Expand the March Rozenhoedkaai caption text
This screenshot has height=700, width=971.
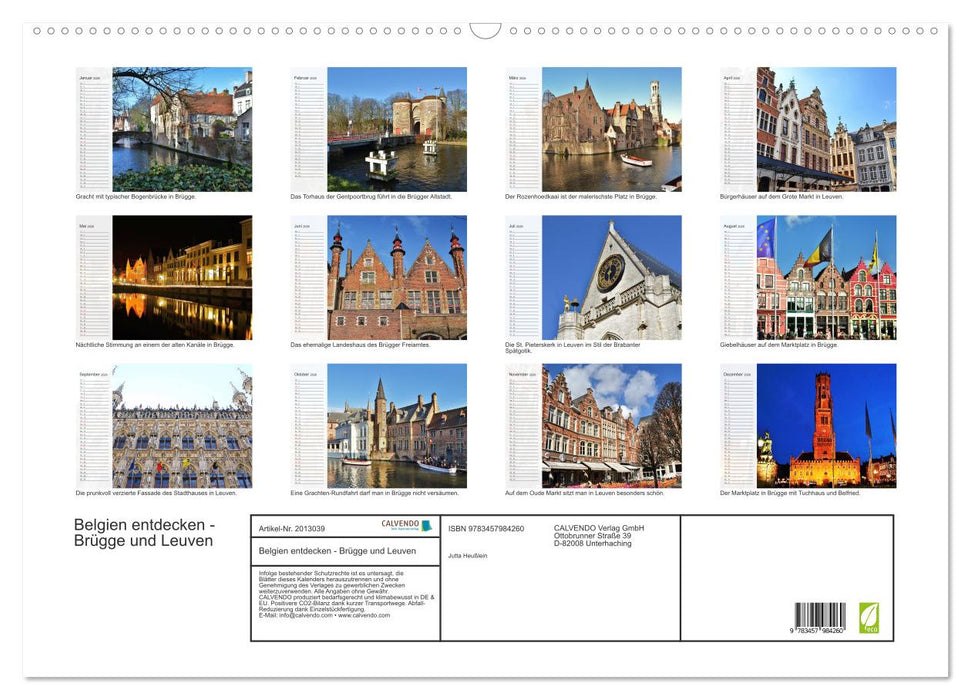(x=580, y=196)
